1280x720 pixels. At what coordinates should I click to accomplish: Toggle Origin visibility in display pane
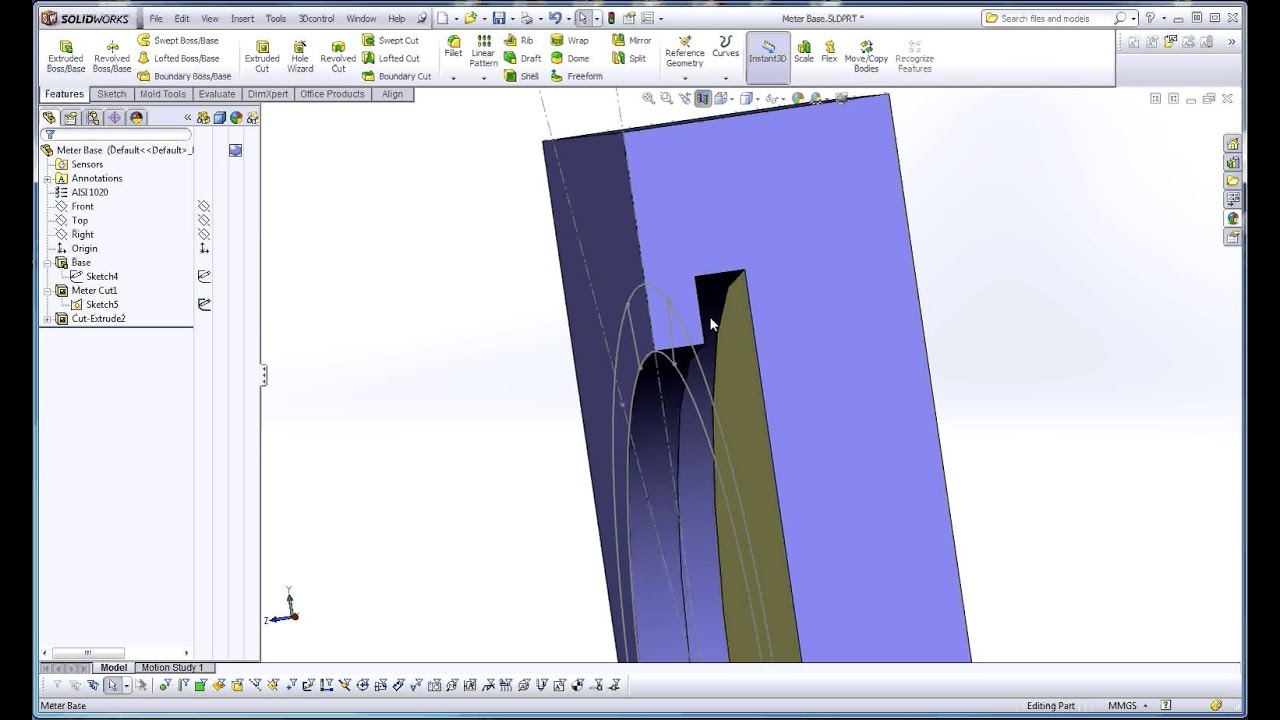(x=204, y=248)
